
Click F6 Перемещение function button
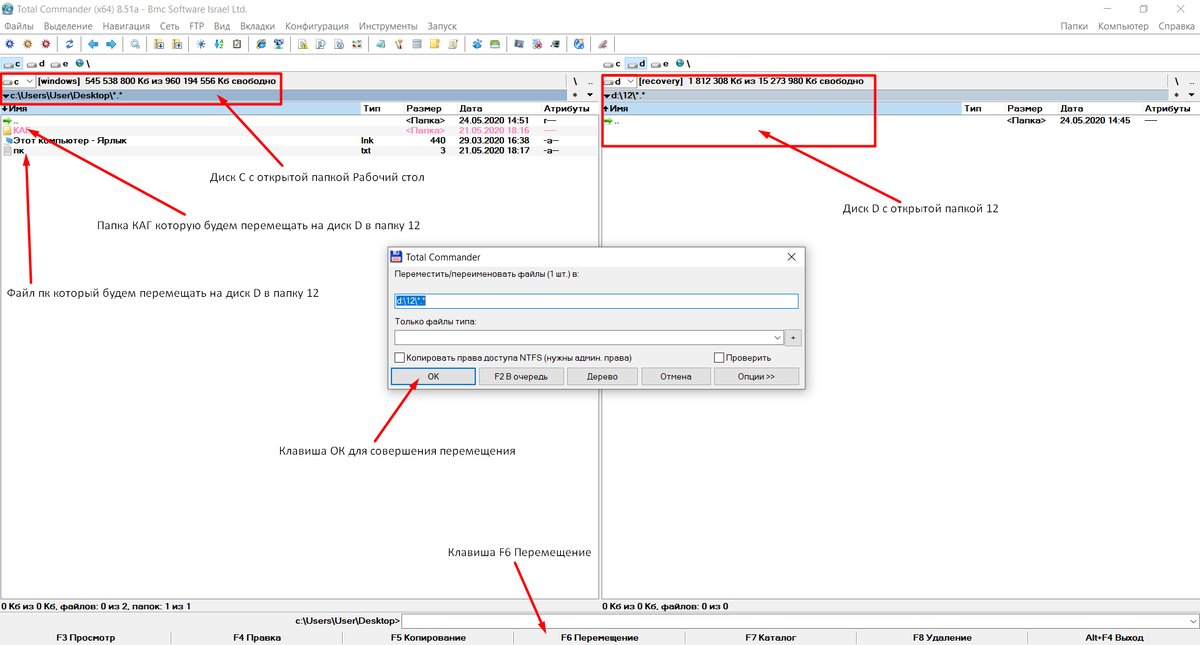click(599, 637)
